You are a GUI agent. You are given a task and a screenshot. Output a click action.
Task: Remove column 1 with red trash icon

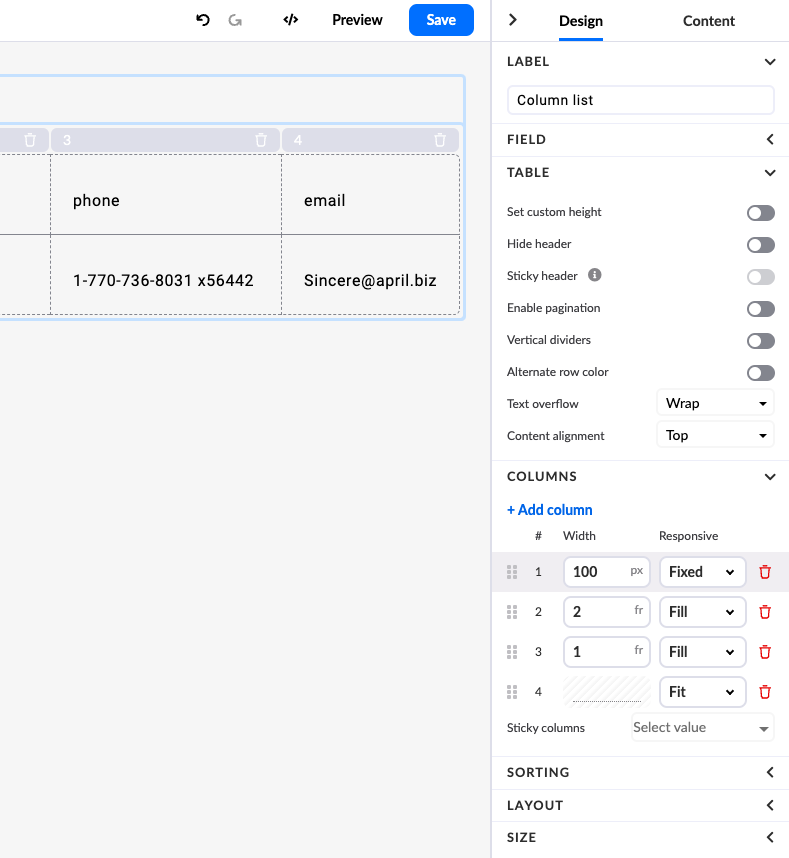(765, 572)
